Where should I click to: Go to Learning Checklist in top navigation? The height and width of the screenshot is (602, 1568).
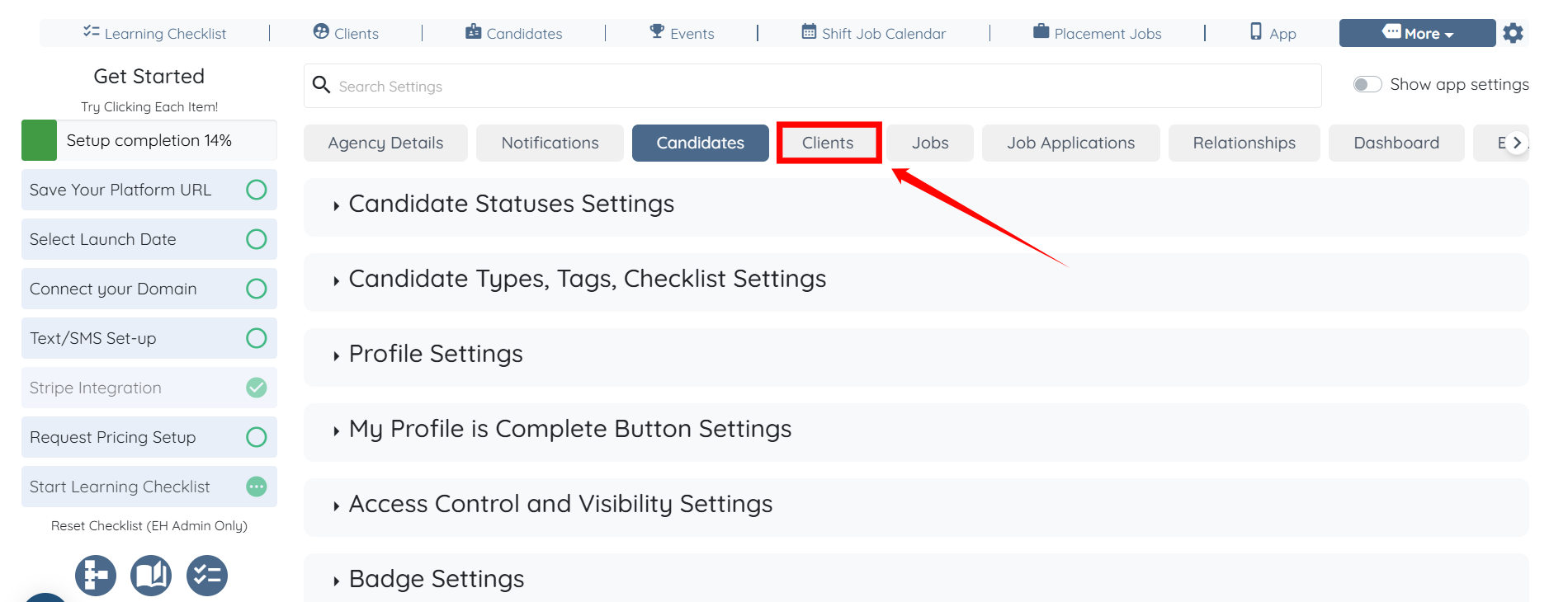tap(154, 33)
